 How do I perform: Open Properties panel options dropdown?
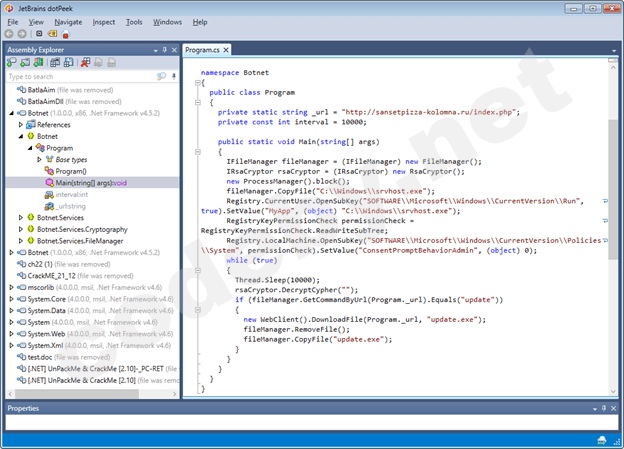pyautogui.click(x=595, y=408)
